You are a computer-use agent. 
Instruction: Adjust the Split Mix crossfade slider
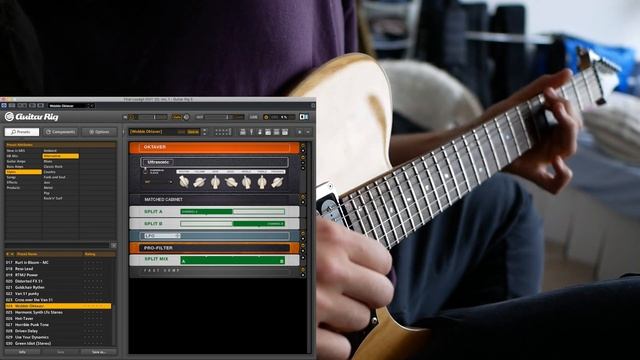pyautogui.click(x=232, y=260)
